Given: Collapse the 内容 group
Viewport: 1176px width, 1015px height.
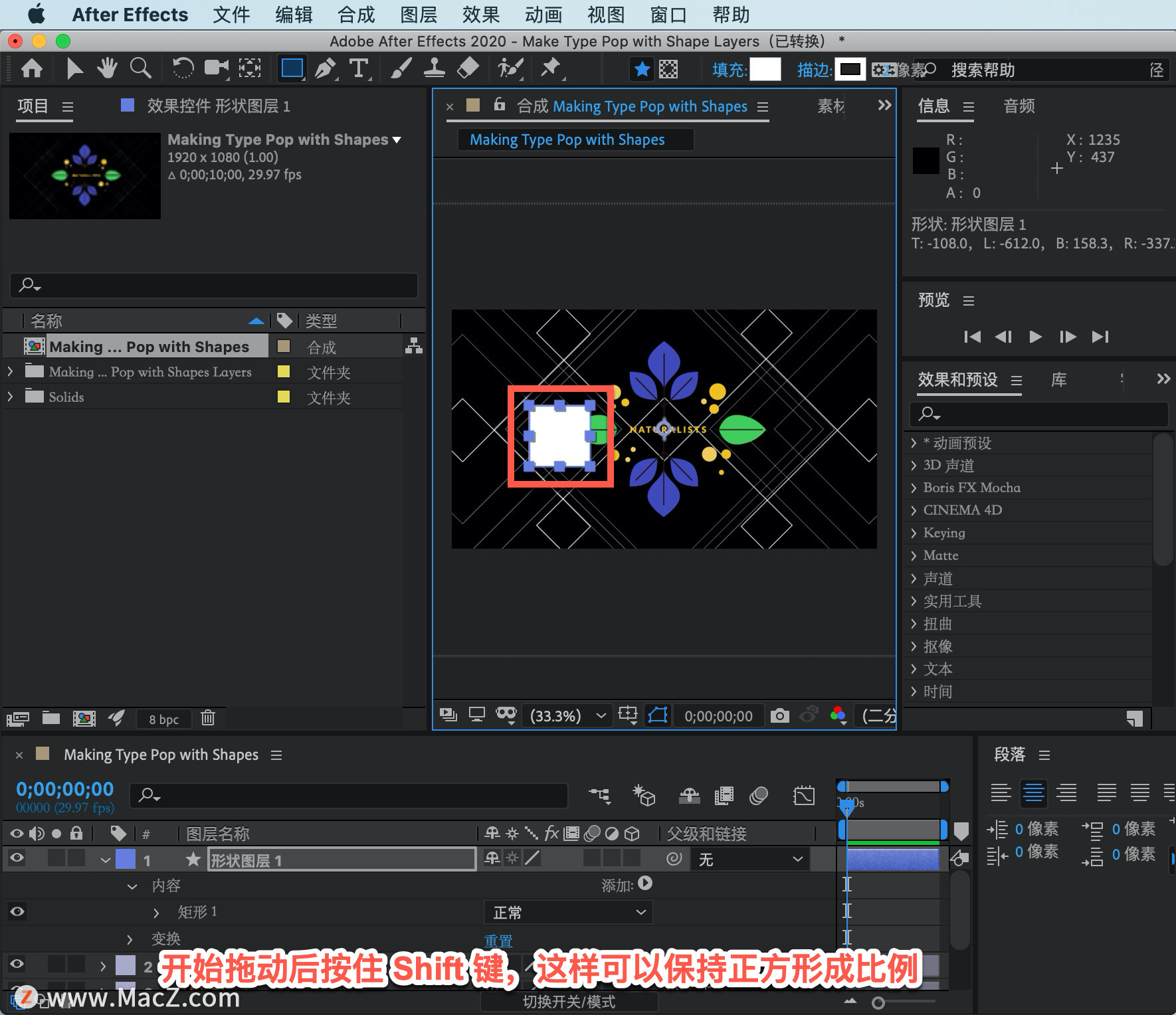Looking at the screenshot, I should tap(132, 886).
